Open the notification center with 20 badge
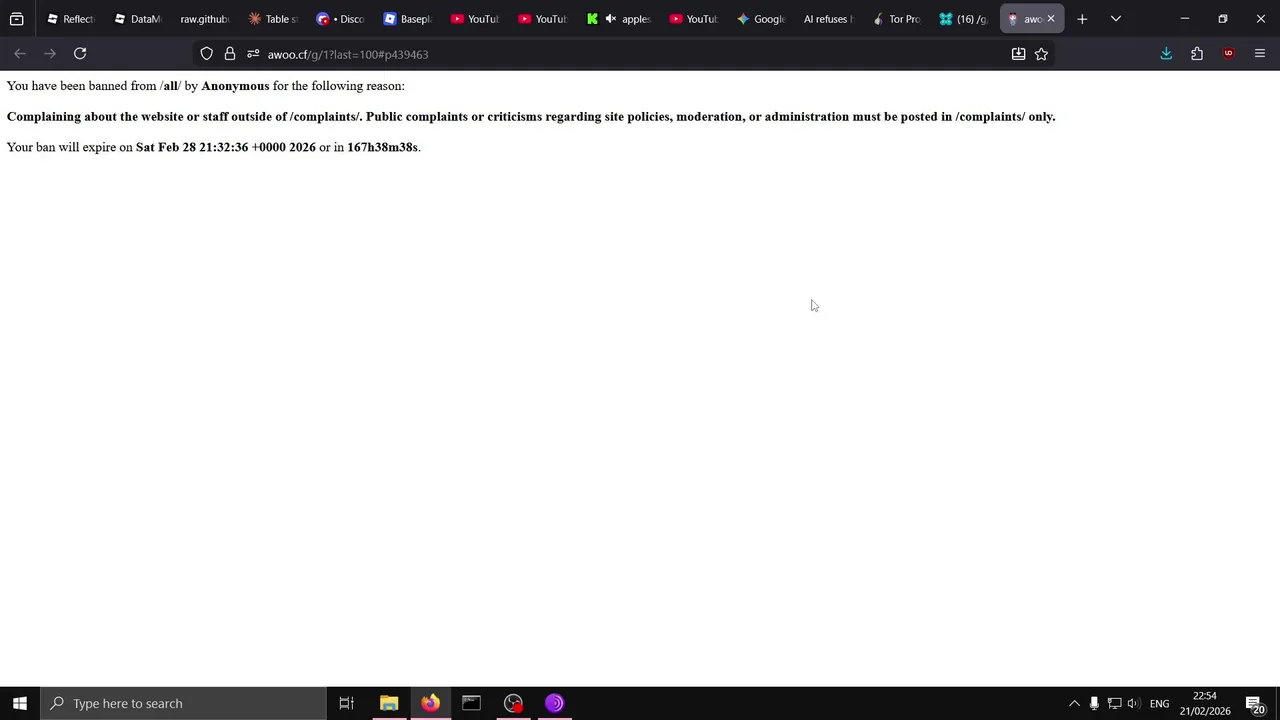The image size is (1280, 720). coord(1255,703)
